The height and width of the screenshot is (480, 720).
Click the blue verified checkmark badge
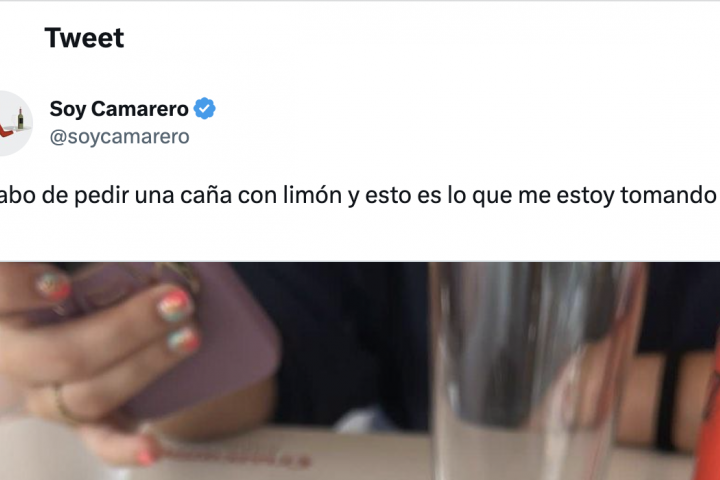[204, 109]
